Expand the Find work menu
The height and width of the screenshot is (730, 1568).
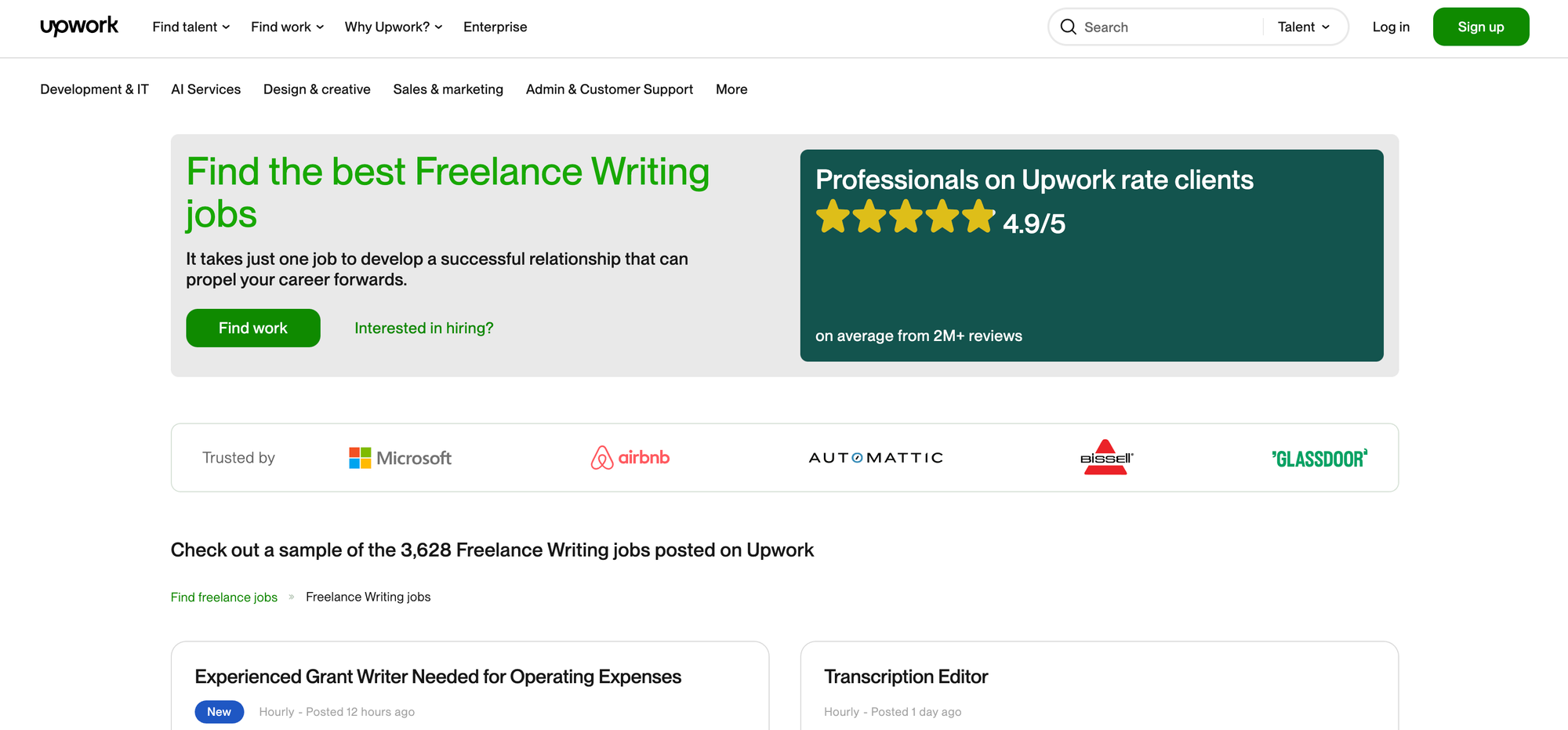pyautogui.click(x=286, y=27)
